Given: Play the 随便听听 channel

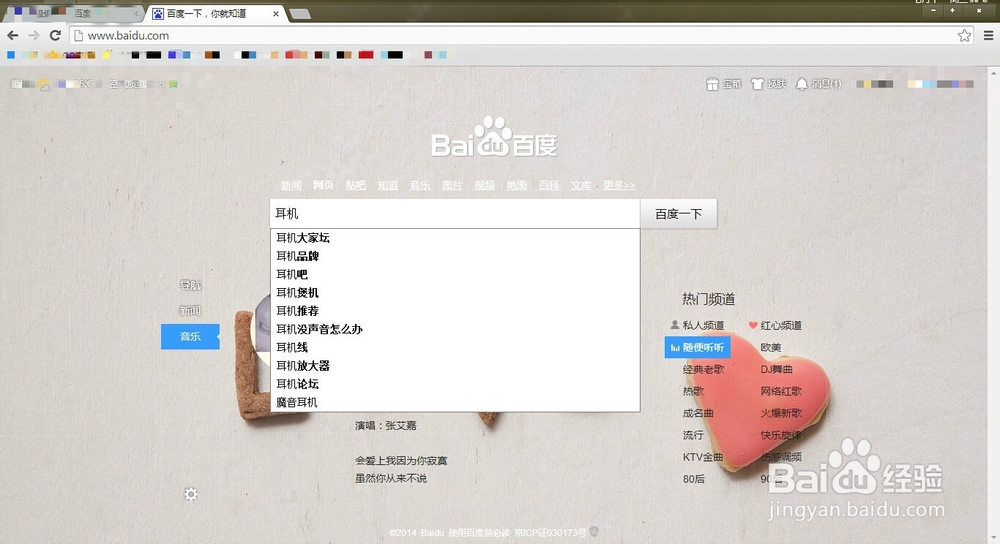Looking at the screenshot, I should coord(697,348).
